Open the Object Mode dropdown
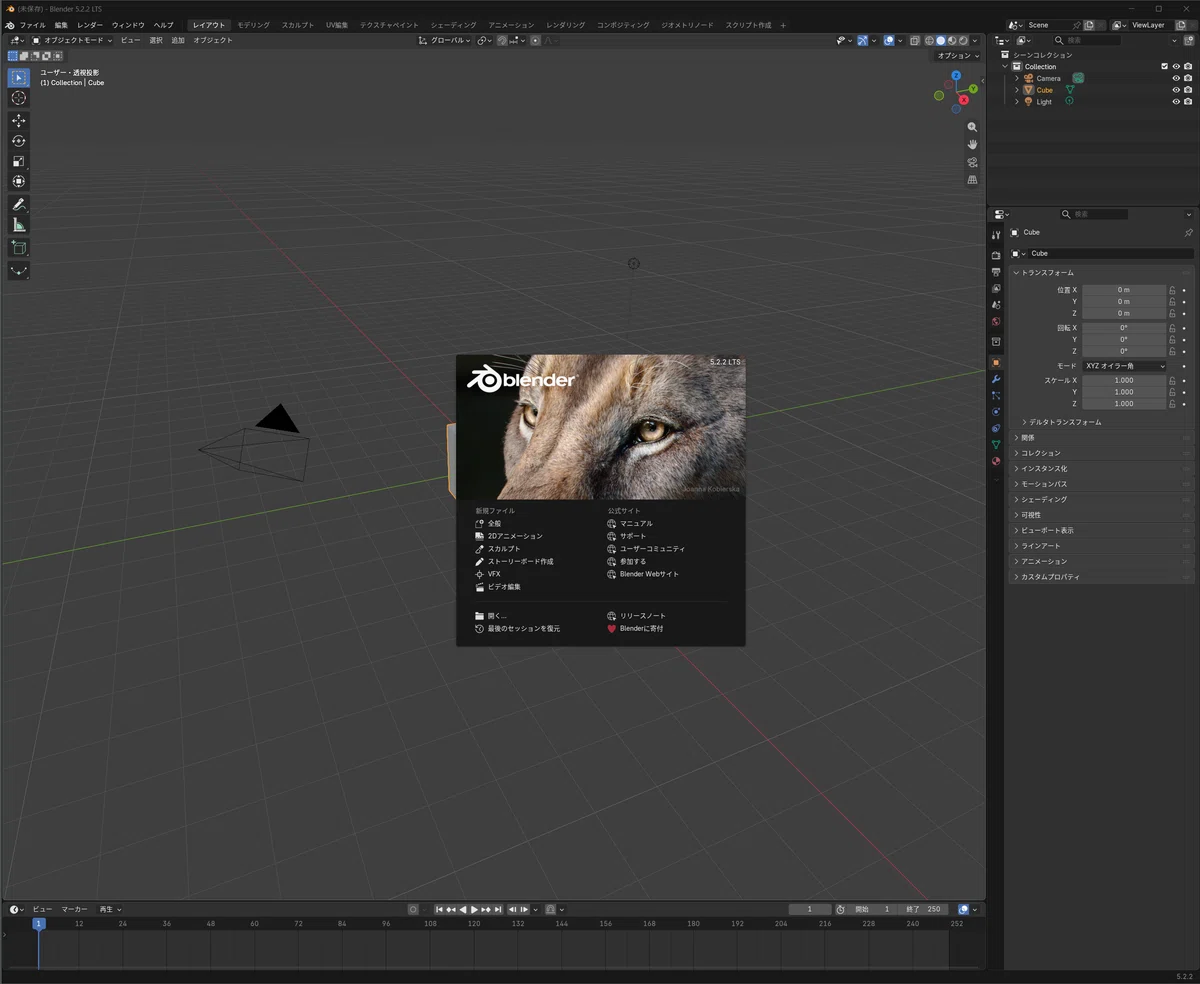This screenshot has height=984, width=1200. pyautogui.click(x=73, y=40)
